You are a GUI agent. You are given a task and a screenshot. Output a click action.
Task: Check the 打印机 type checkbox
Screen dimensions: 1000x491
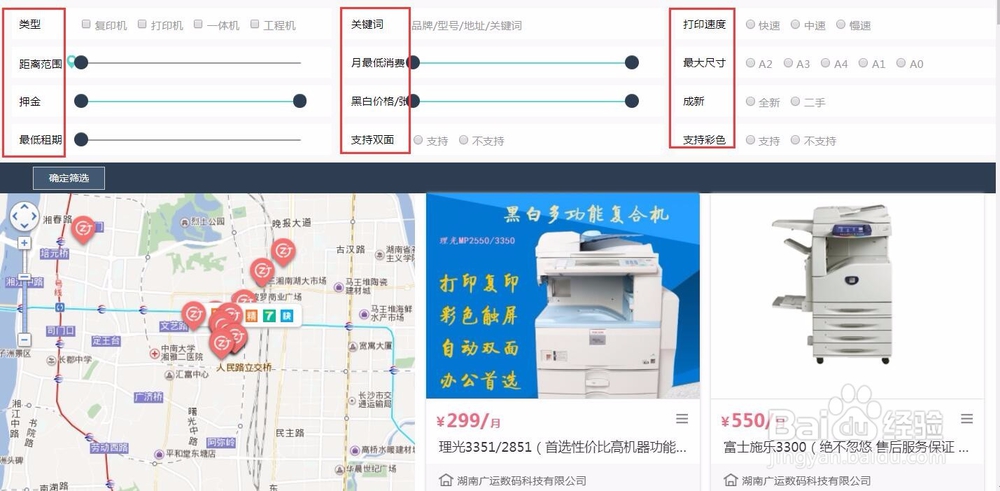[142, 24]
